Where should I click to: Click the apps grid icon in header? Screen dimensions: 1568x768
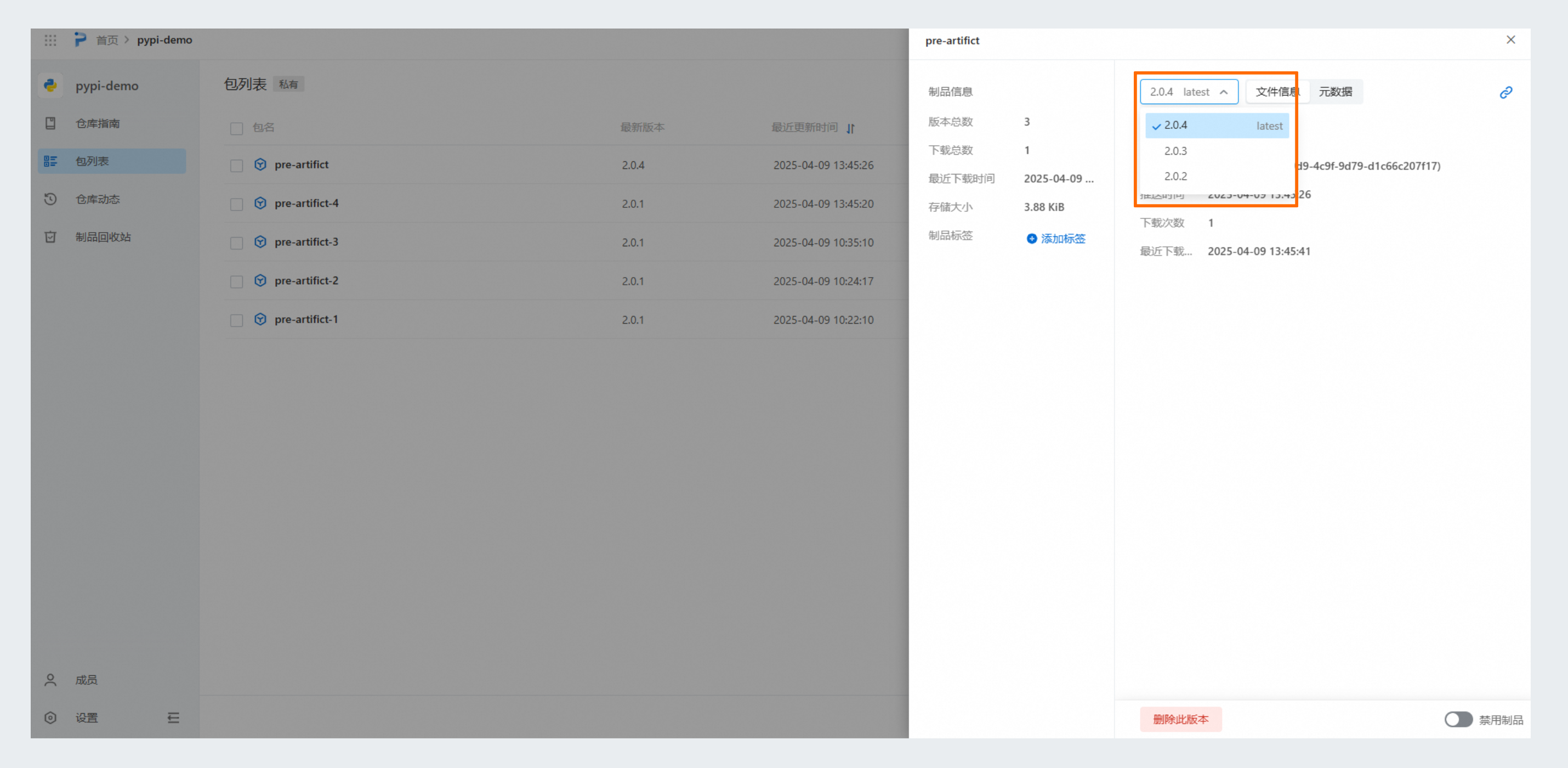point(50,40)
